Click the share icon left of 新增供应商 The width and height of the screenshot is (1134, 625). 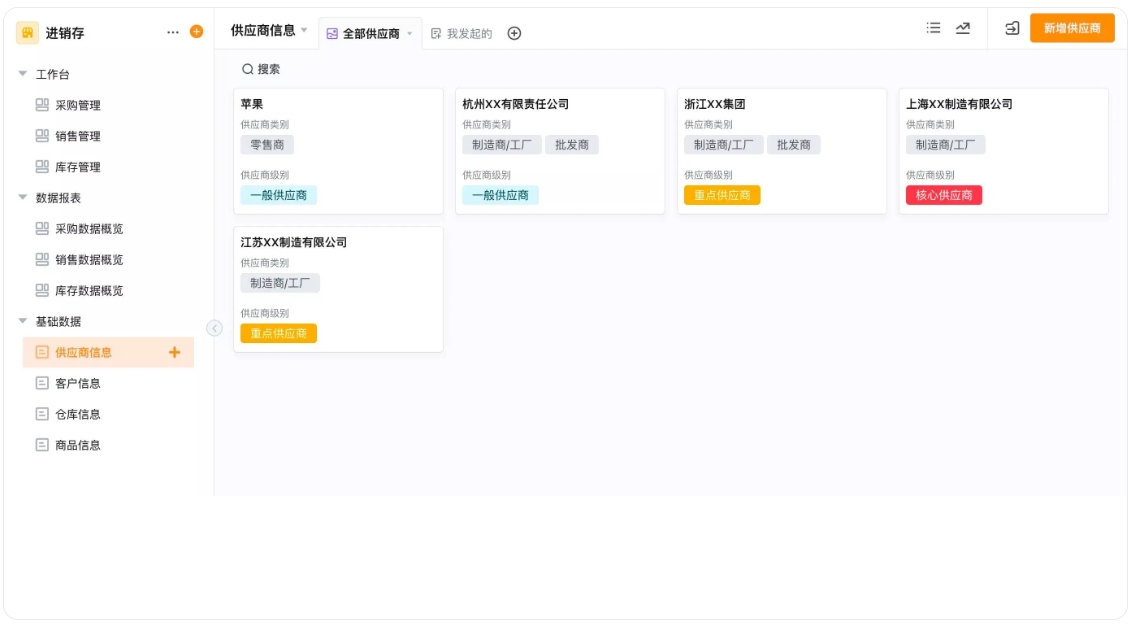[1012, 28]
